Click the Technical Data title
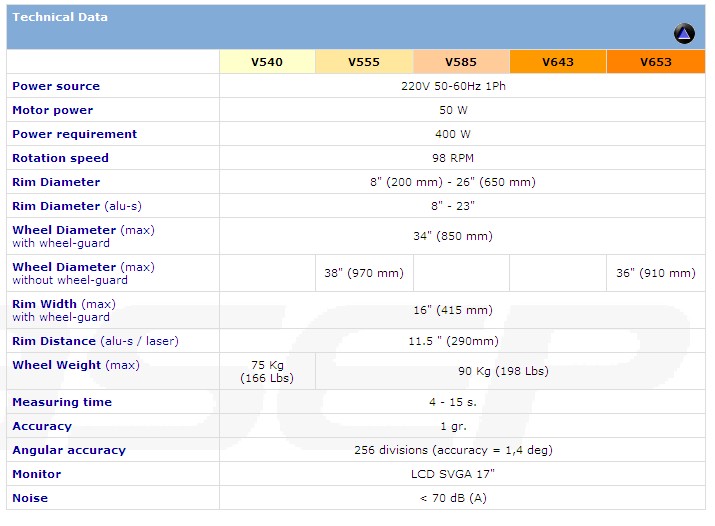Viewport: 715px width, 526px height. pyautogui.click(x=60, y=17)
